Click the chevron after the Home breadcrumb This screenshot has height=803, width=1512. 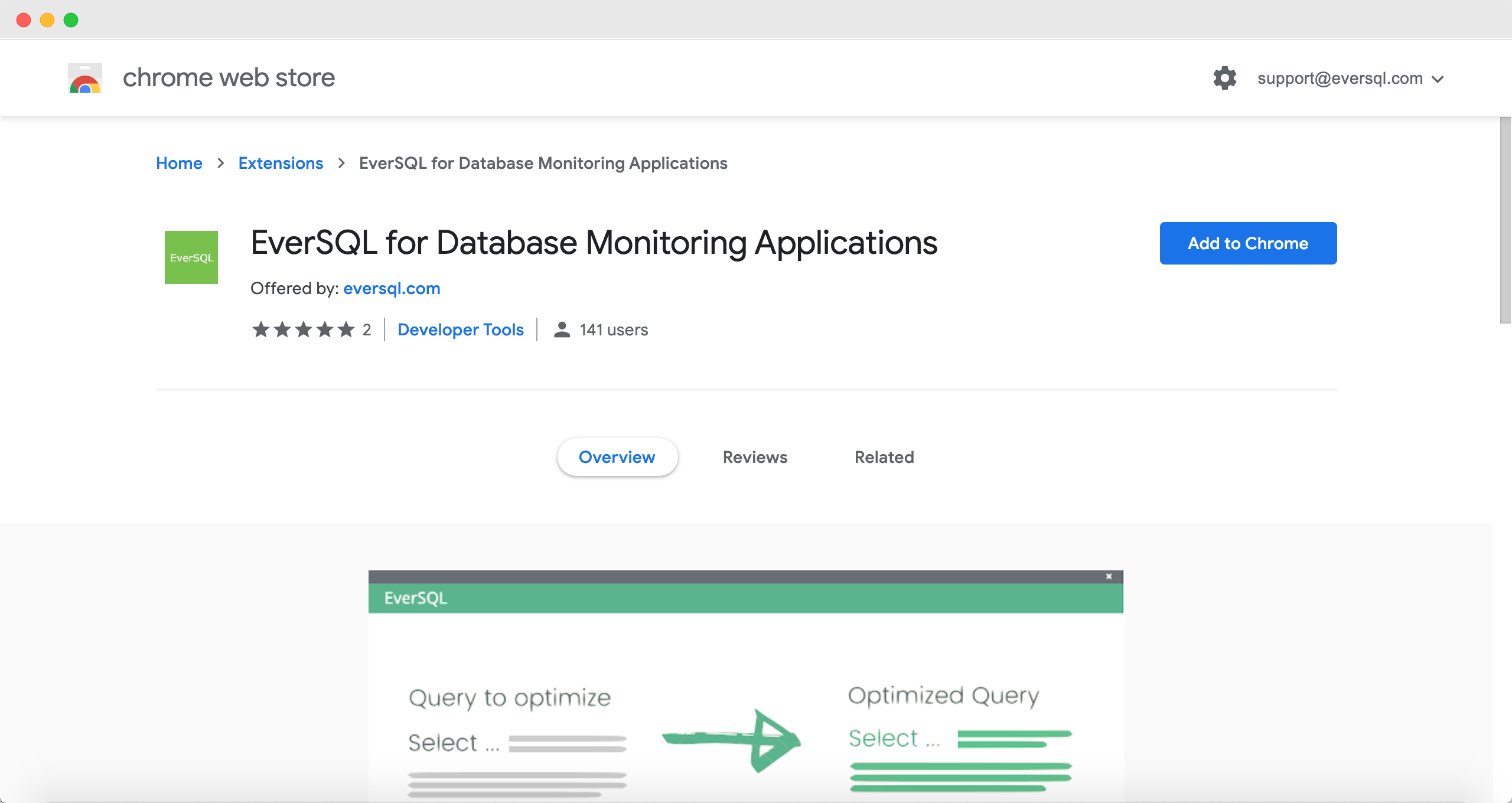220,163
